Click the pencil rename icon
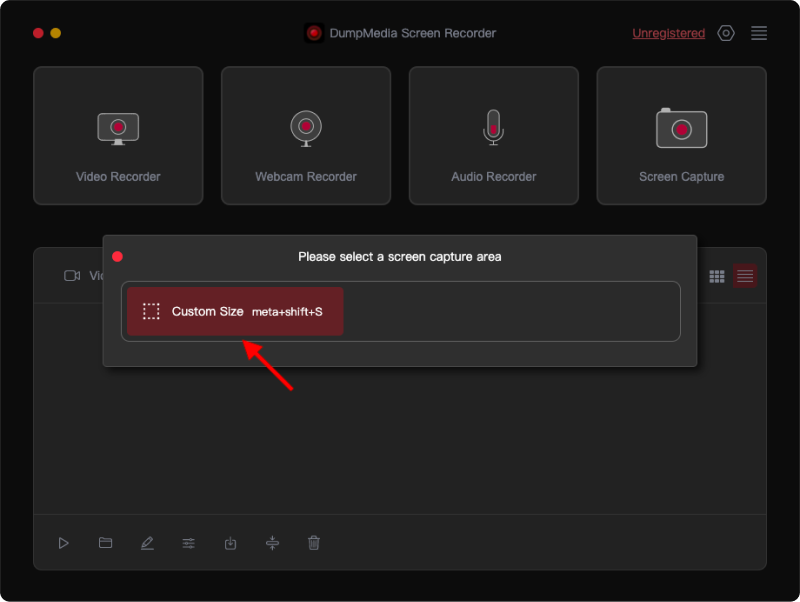Image resolution: width=800 pixels, height=602 pixels. (147, 543)
